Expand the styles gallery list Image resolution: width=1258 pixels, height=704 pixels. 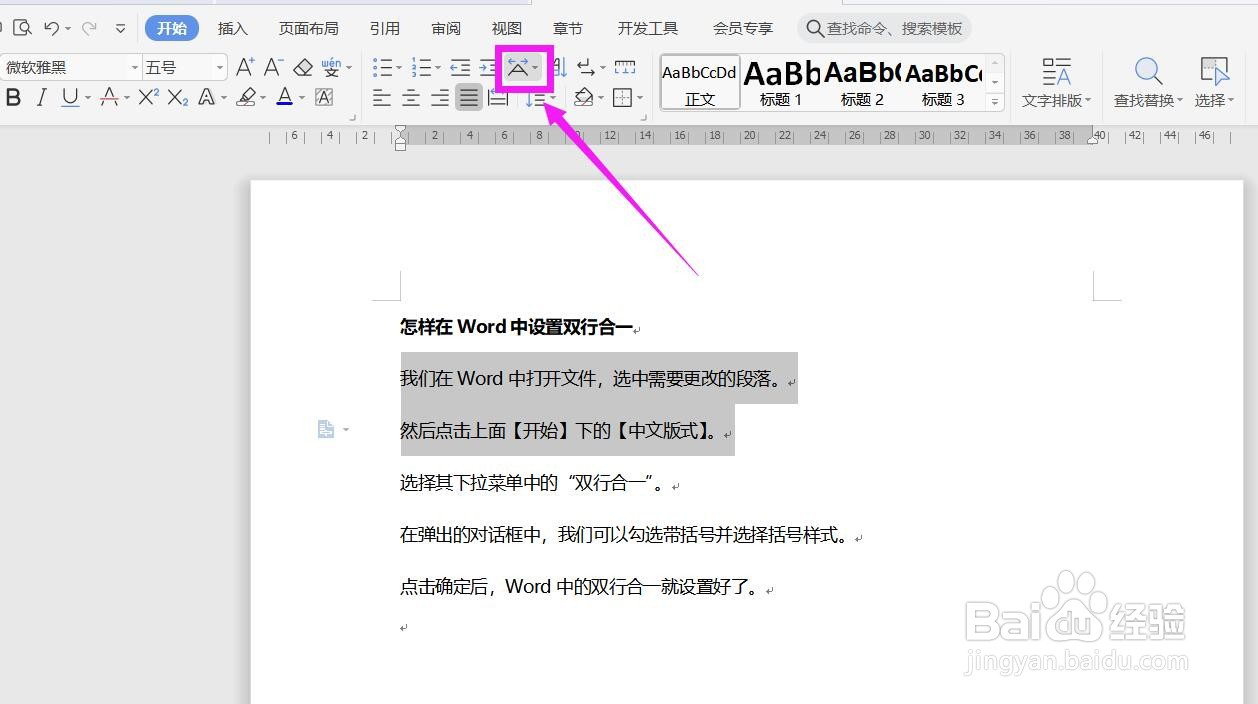[x=994, y=101]
